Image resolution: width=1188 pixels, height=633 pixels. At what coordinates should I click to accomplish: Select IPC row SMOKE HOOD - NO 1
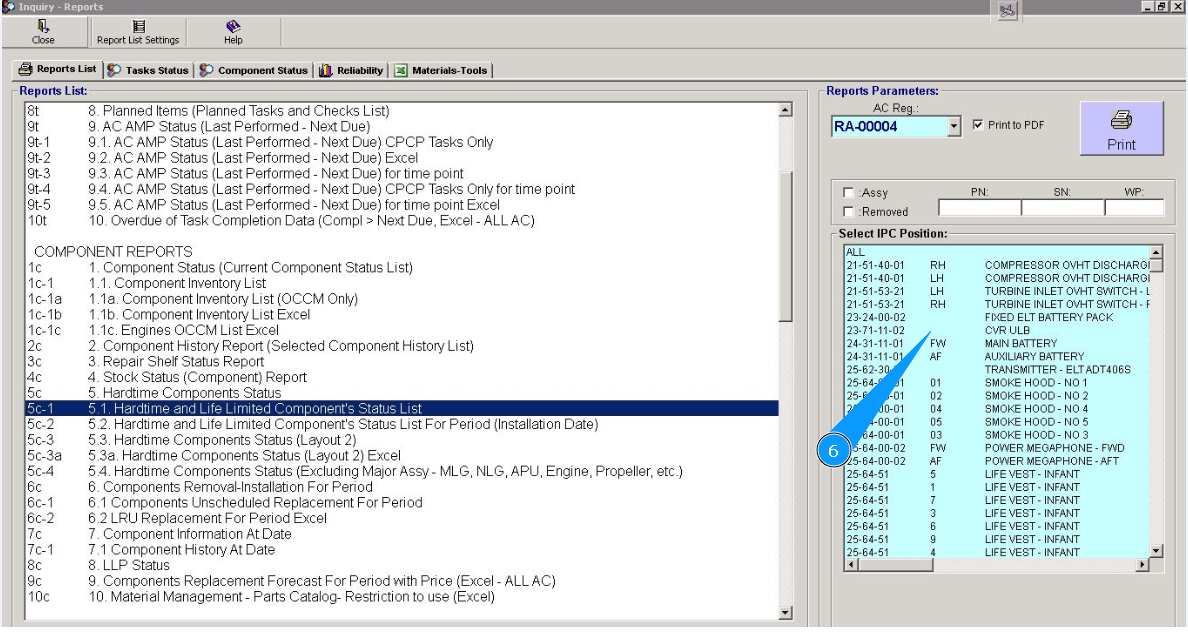997,383
